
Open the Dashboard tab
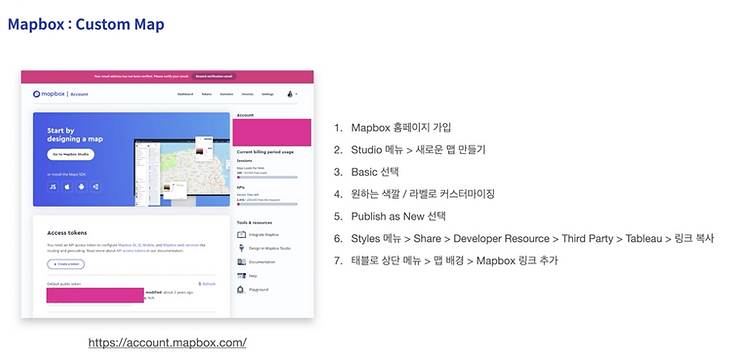185,94
